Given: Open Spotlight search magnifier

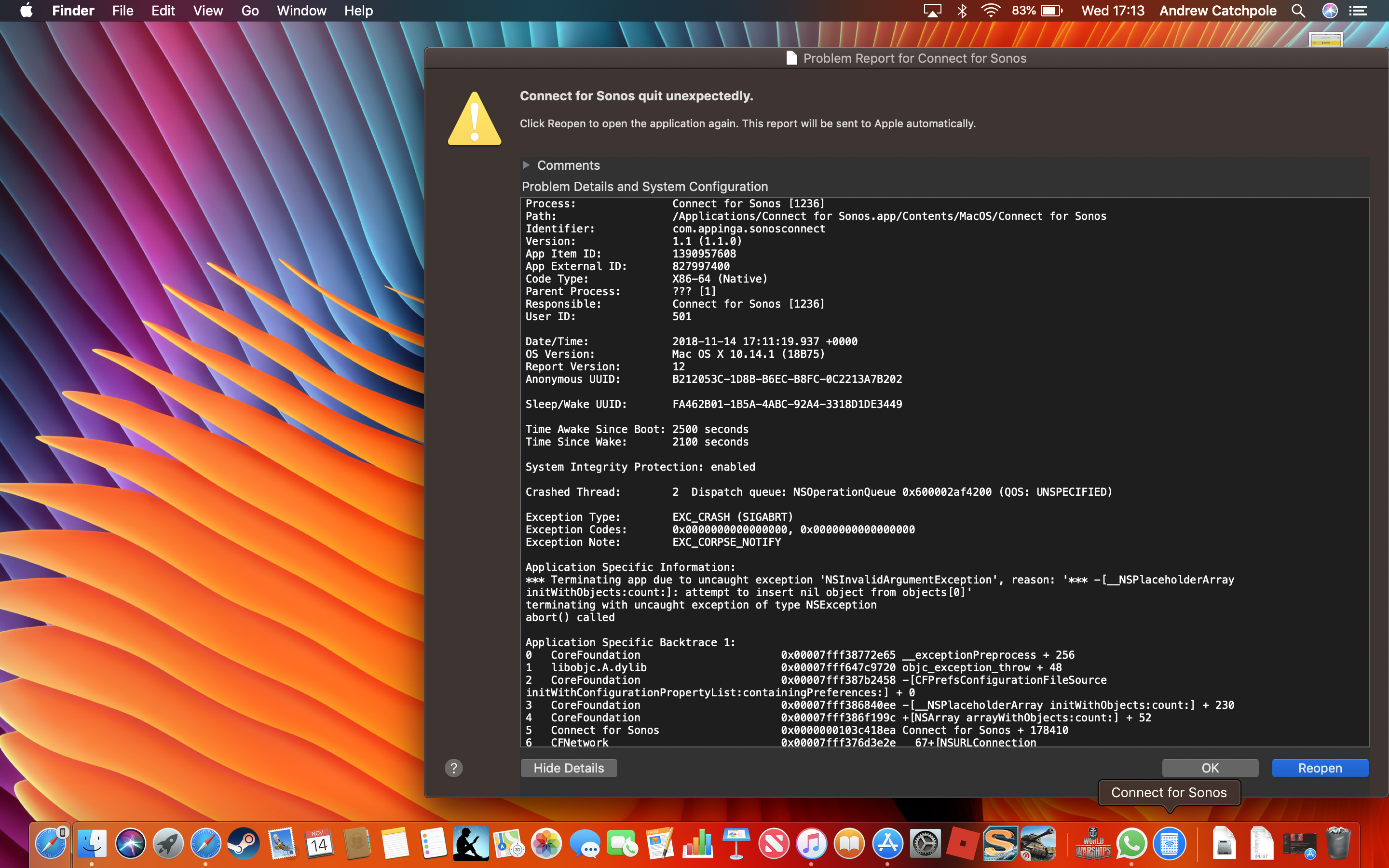Looking at the screenshot, I should coord(1298,10).
